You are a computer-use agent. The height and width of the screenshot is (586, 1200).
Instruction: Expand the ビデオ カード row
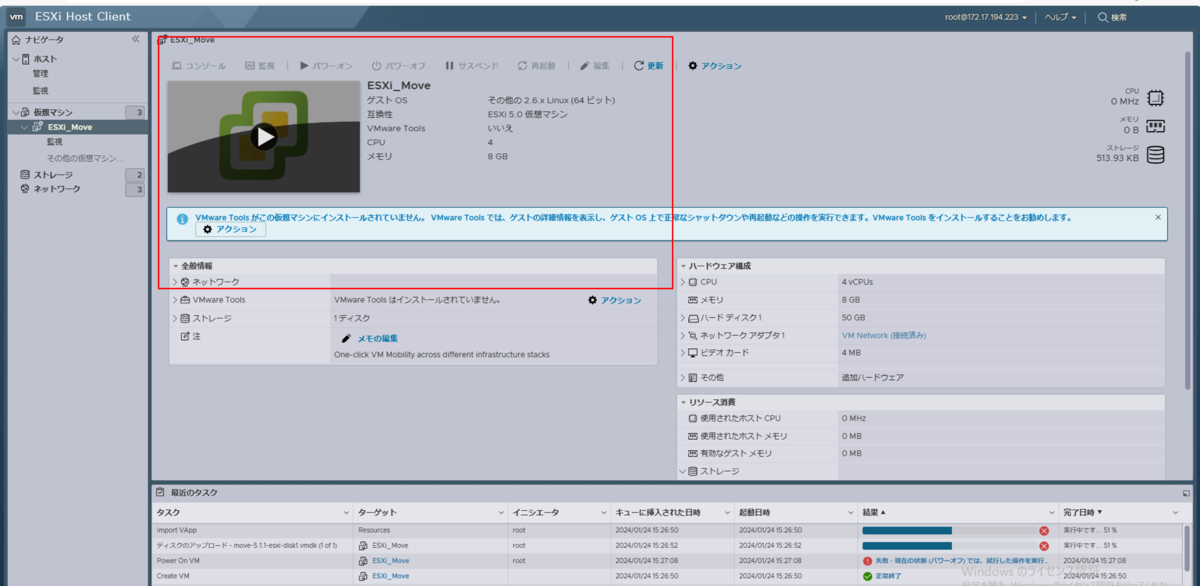pyautogui.click(x=682, y=353)
